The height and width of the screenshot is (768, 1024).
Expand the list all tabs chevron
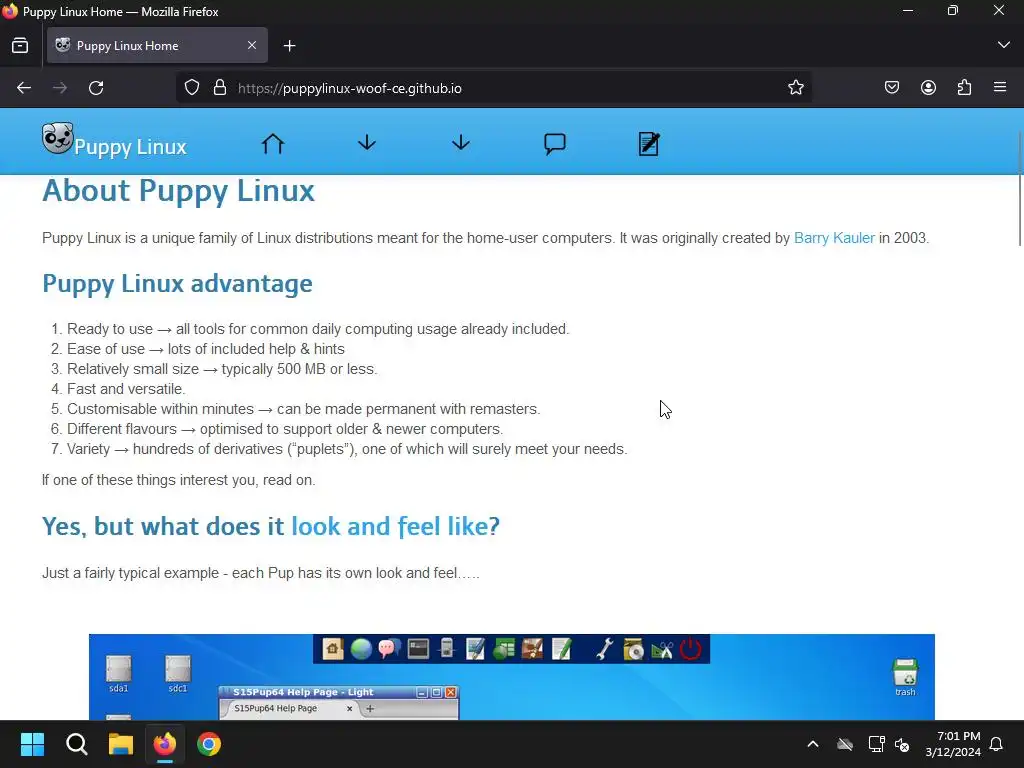(x=1004, y=45)
